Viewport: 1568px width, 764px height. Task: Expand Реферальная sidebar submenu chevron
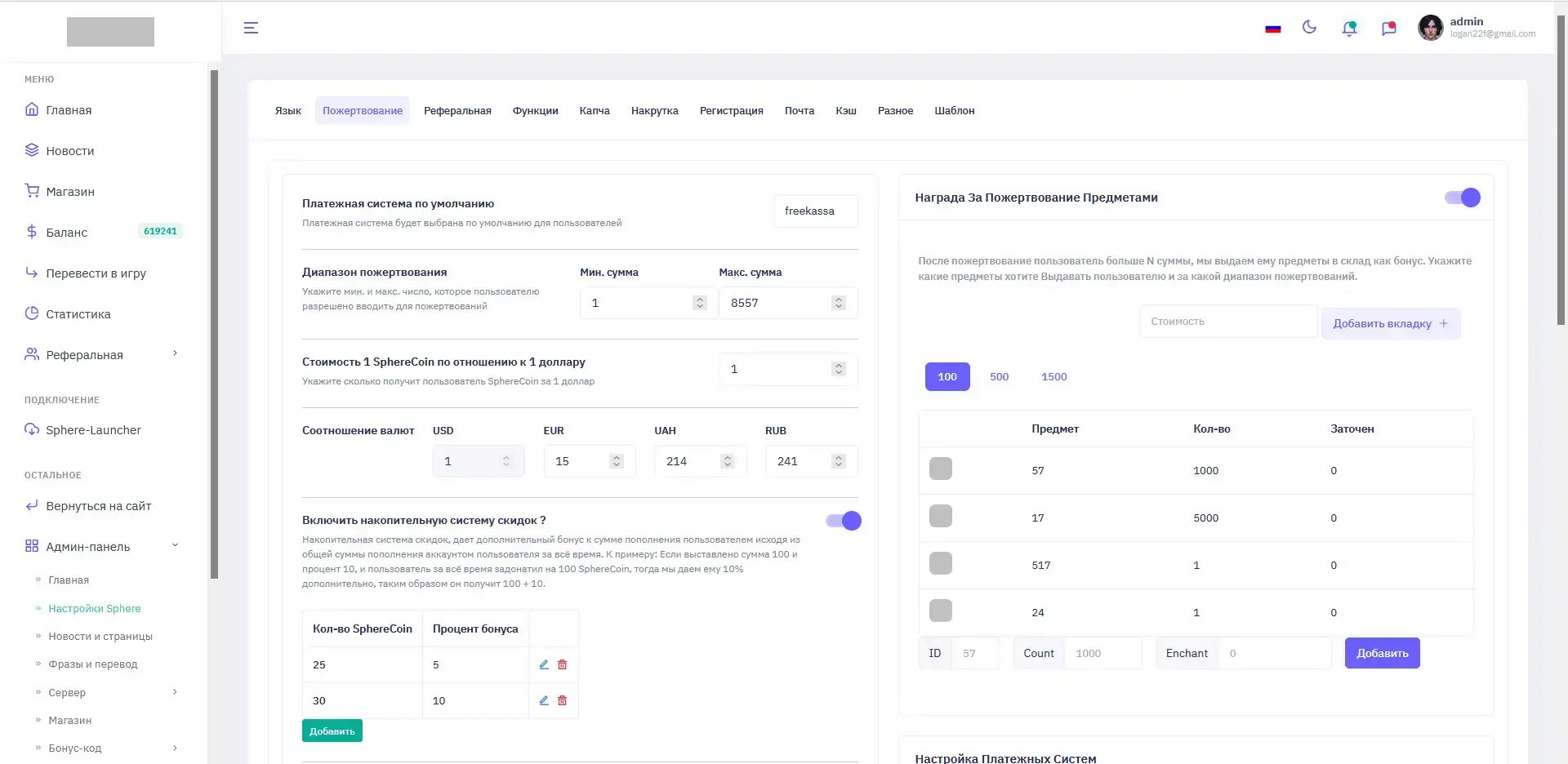click(x=175, y=353)
